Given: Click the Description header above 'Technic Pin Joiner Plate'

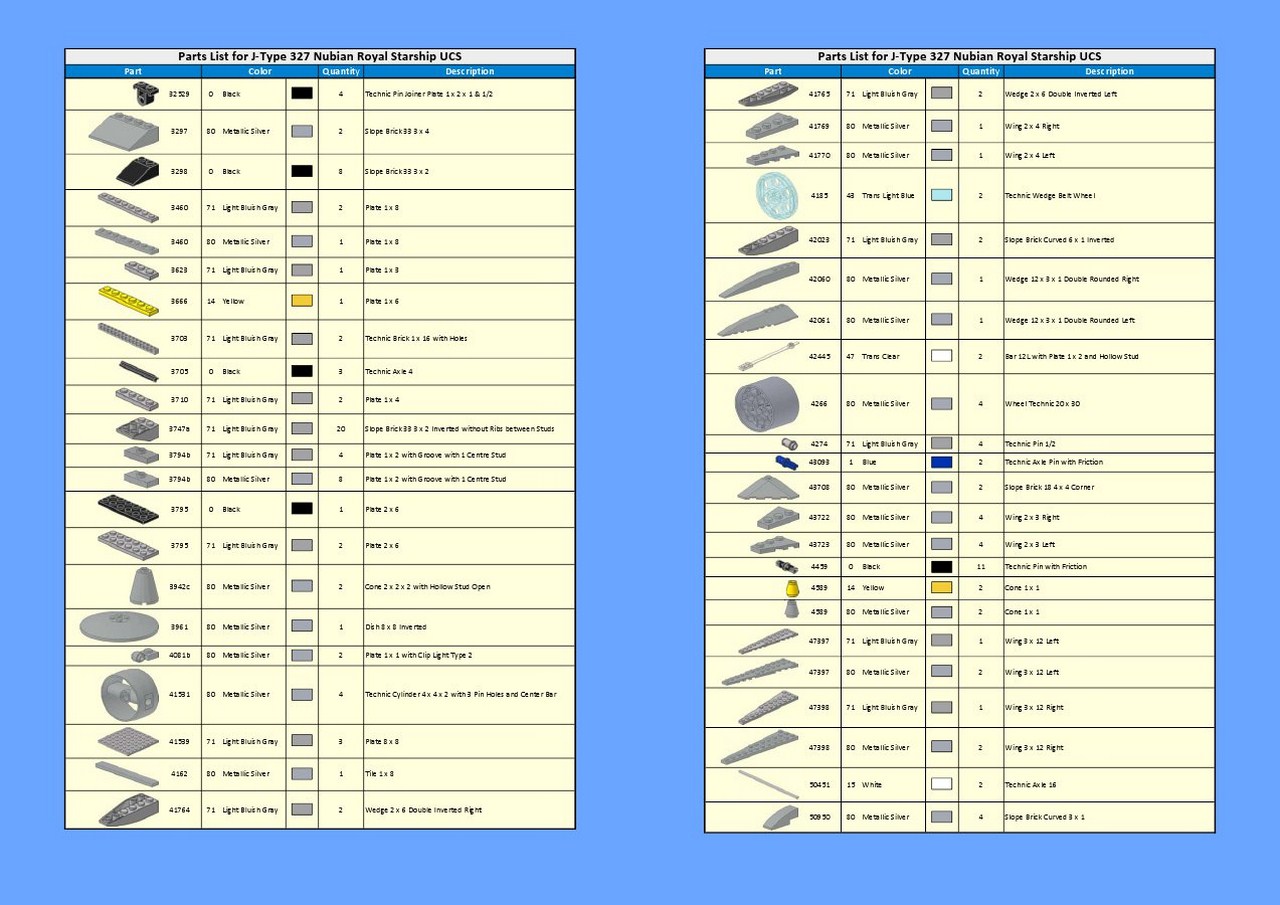Looking at the screenshot, I should 470,71.
